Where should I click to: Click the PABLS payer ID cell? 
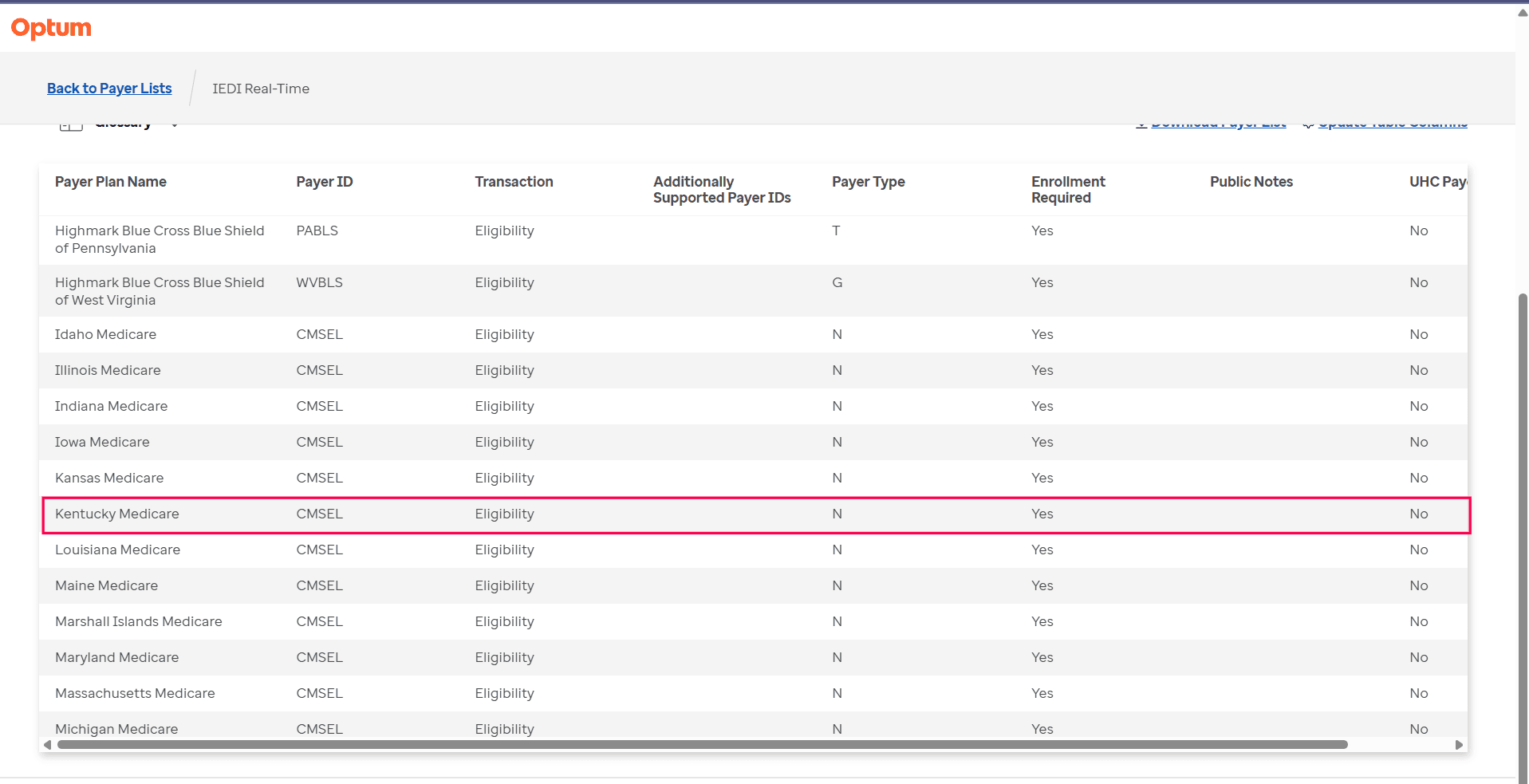317,230
